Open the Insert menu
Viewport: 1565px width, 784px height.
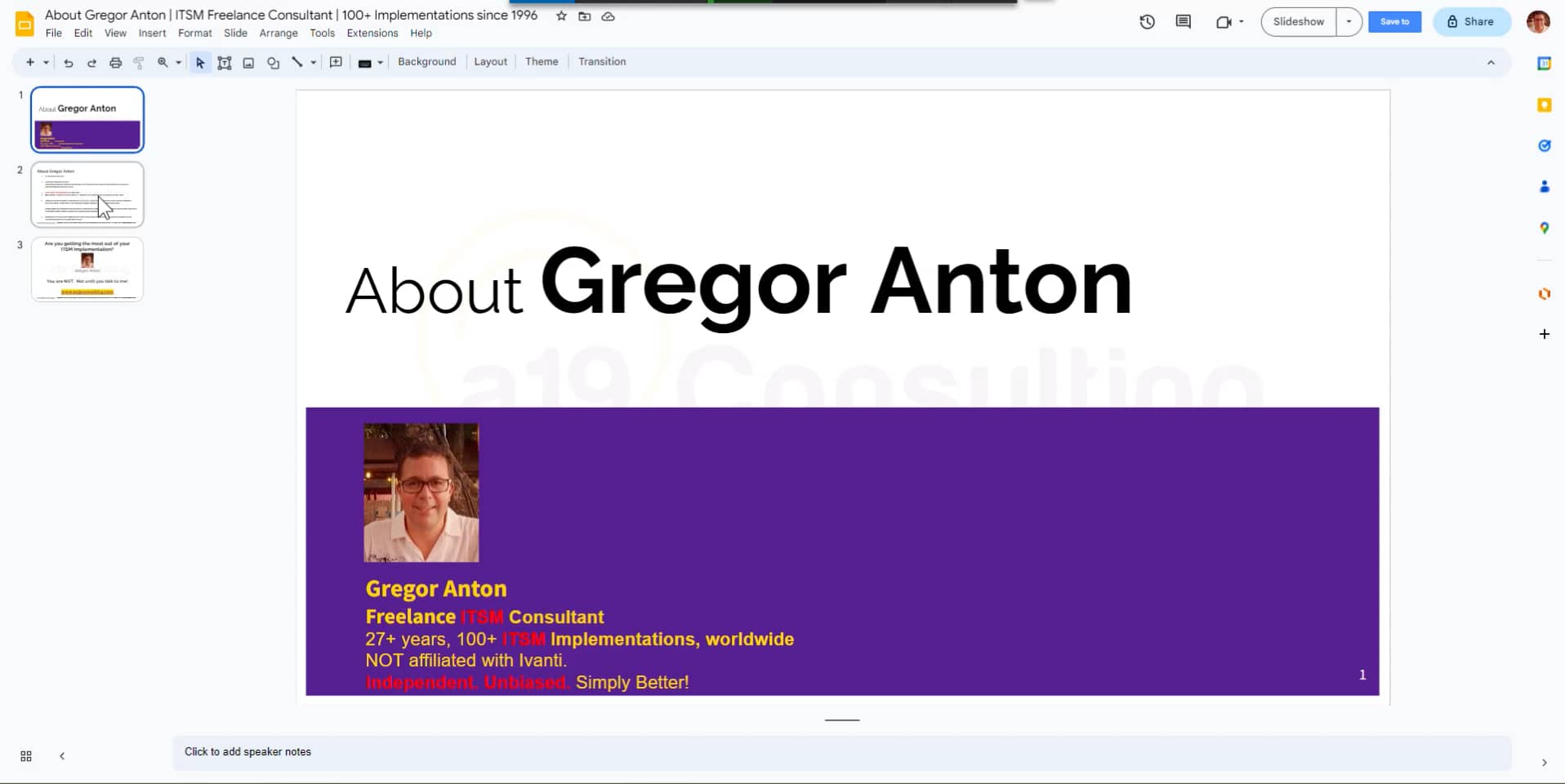pos(152,33)
